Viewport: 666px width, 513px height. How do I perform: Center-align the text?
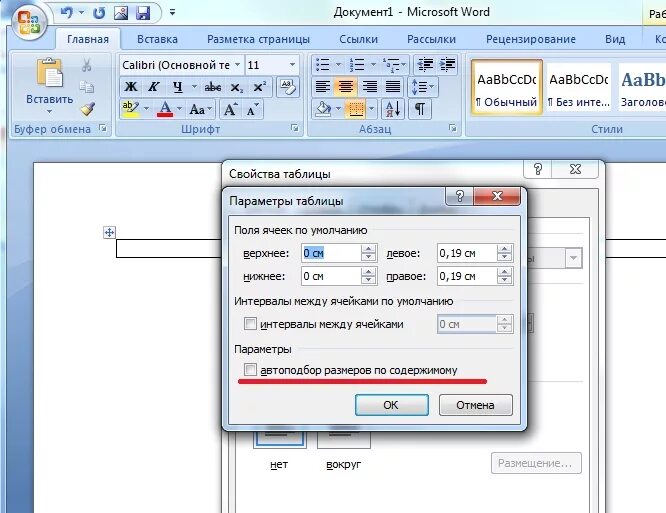[346, 87]
